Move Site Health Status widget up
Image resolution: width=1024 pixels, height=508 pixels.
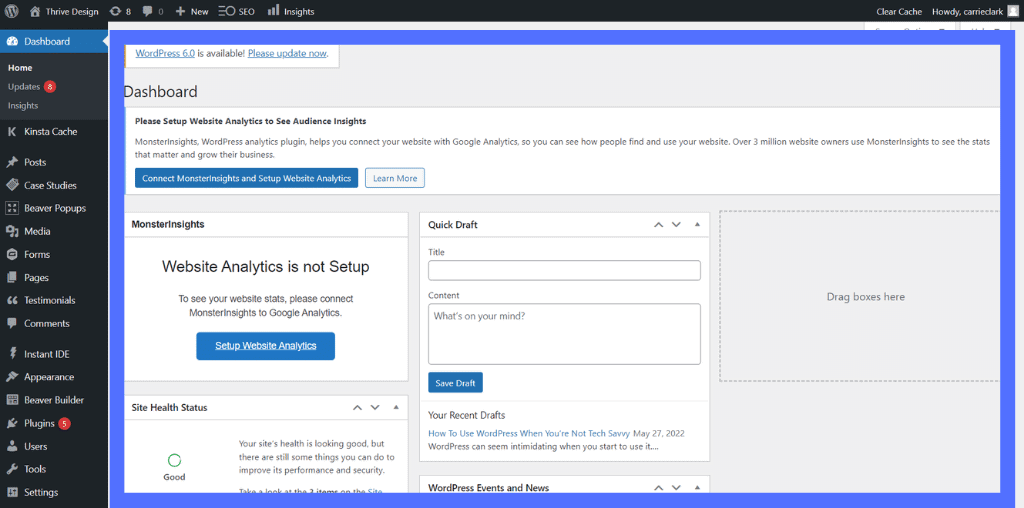click(x=357, y=407)
